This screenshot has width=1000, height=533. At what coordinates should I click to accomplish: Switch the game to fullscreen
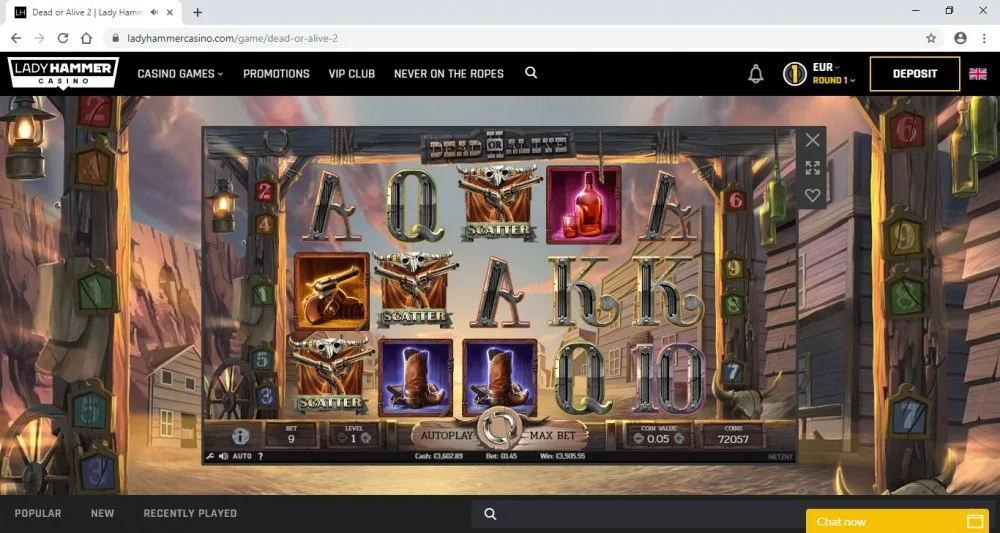(812, 168)
